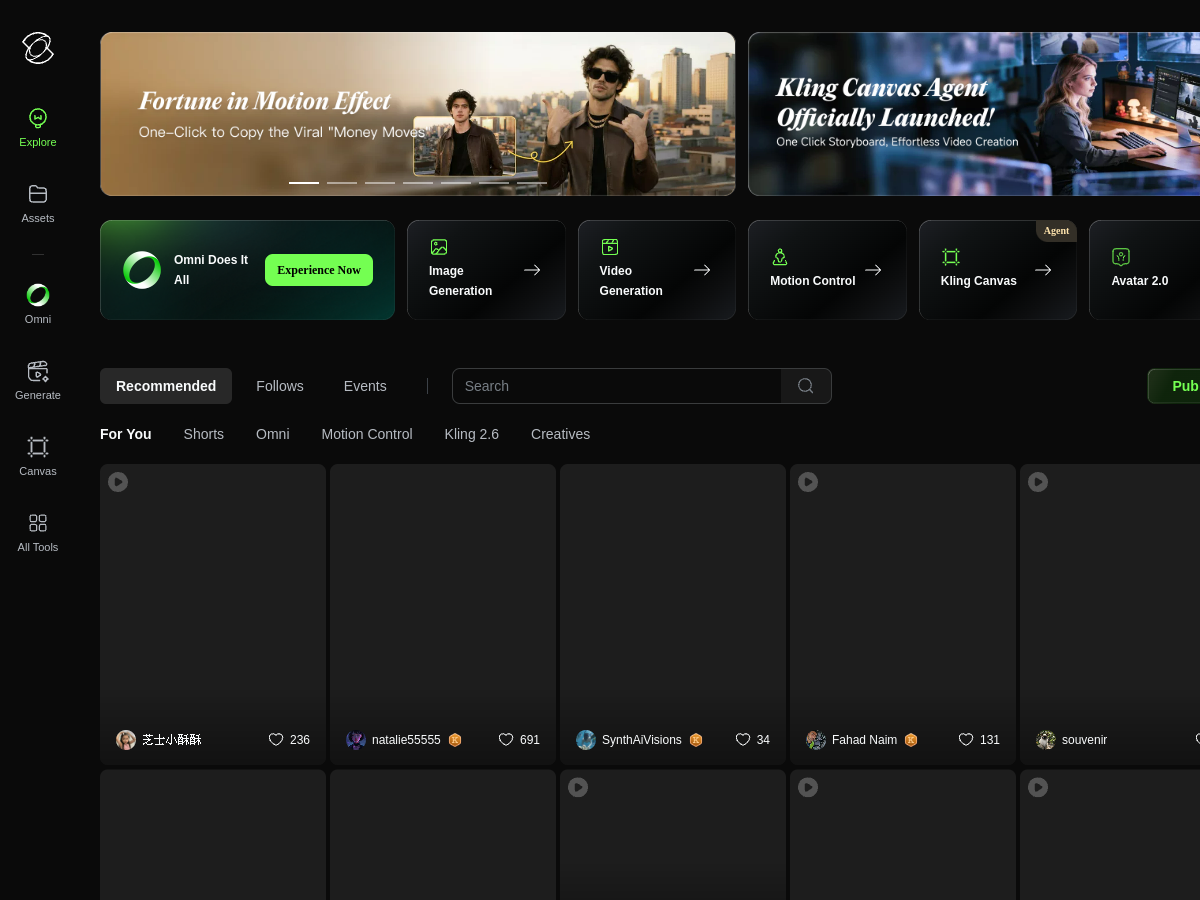Like the SynthAiVisions video

click(743, 740)
